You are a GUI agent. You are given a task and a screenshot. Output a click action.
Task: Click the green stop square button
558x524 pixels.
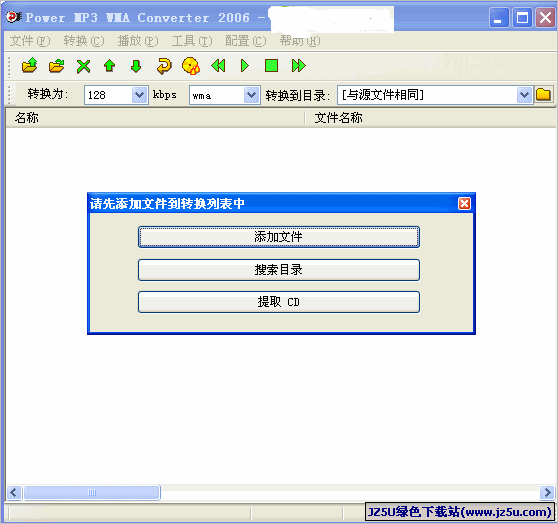point(272,66)
